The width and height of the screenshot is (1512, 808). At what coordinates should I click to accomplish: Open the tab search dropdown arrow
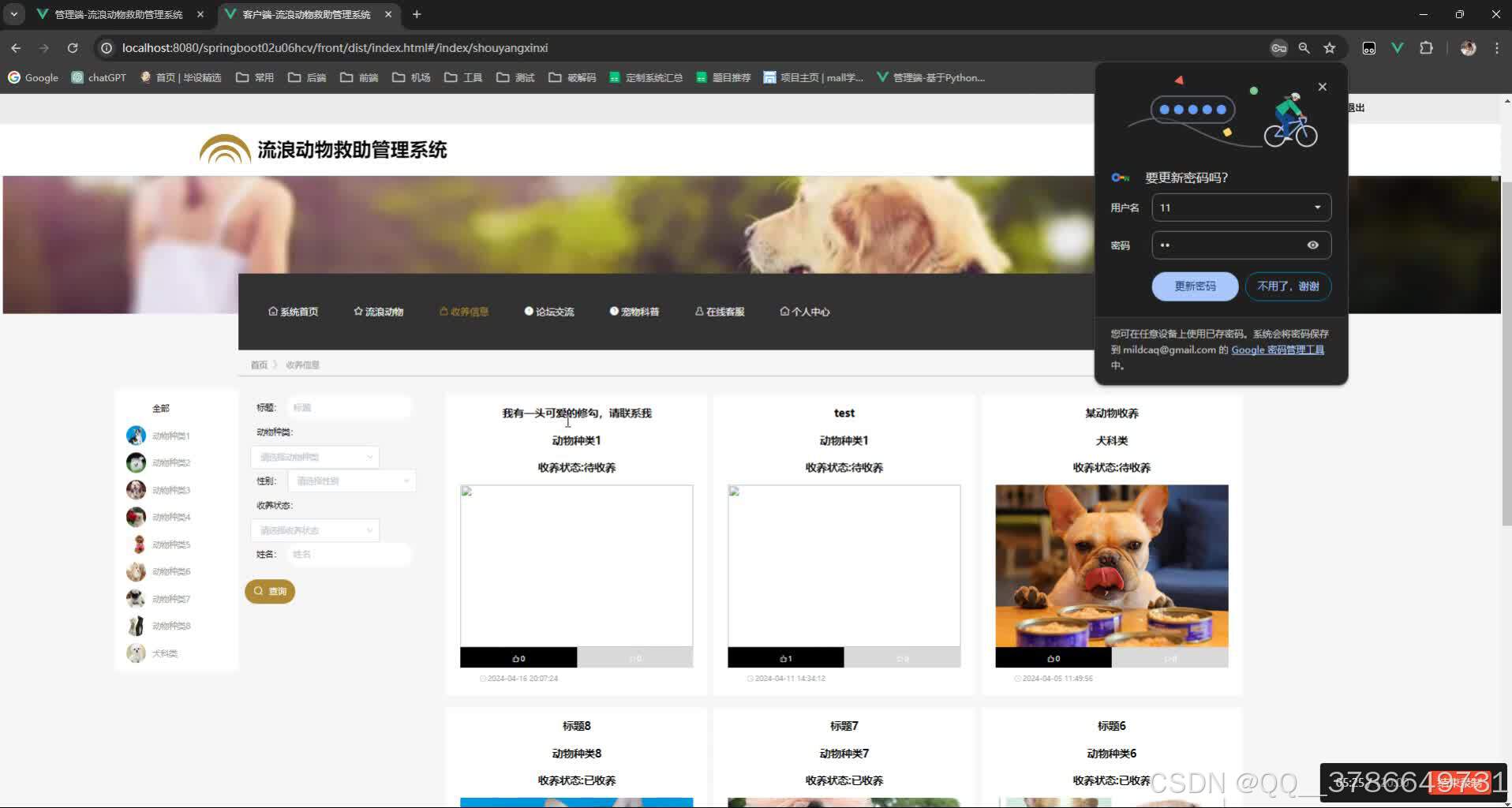14,14
